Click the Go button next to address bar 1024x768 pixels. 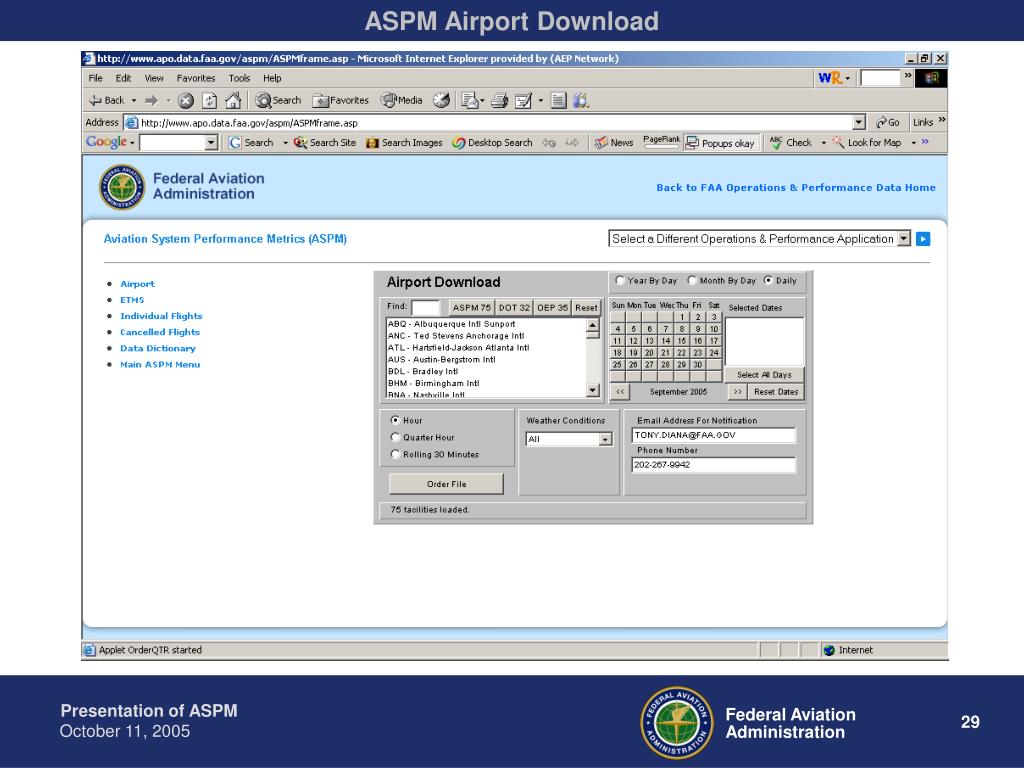tap(888, 122)
